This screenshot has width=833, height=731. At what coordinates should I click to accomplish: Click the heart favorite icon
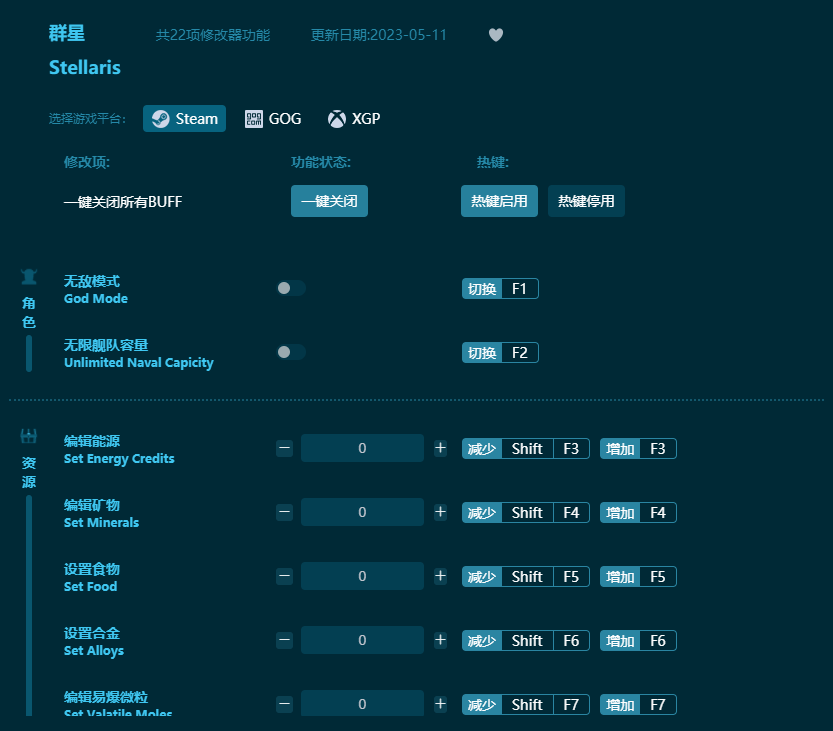pos(495,34)
